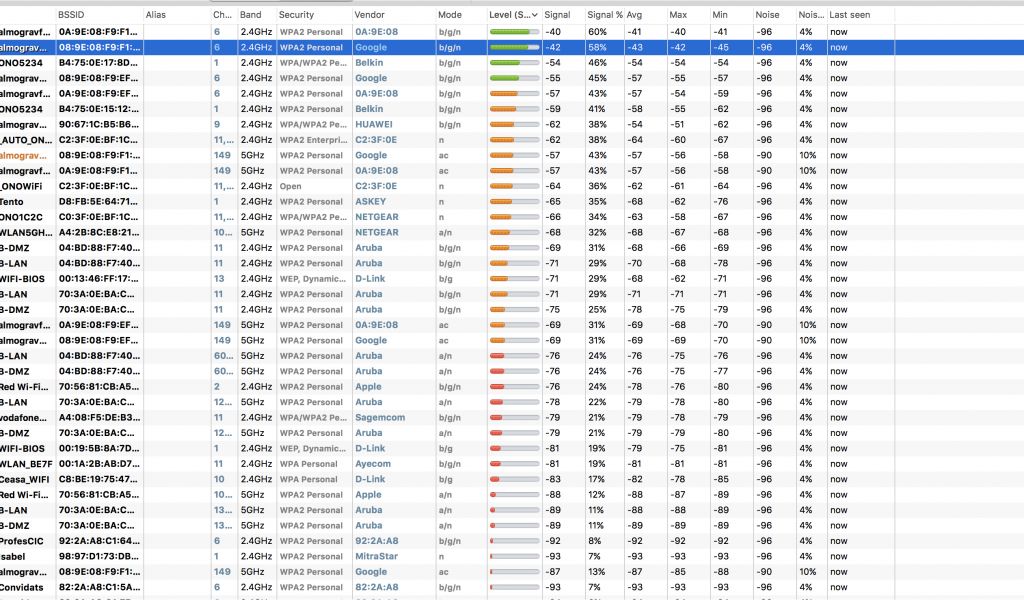1024x600 pixels.
Task: Click the ASKEY vendor name
Action: point(369,201)
